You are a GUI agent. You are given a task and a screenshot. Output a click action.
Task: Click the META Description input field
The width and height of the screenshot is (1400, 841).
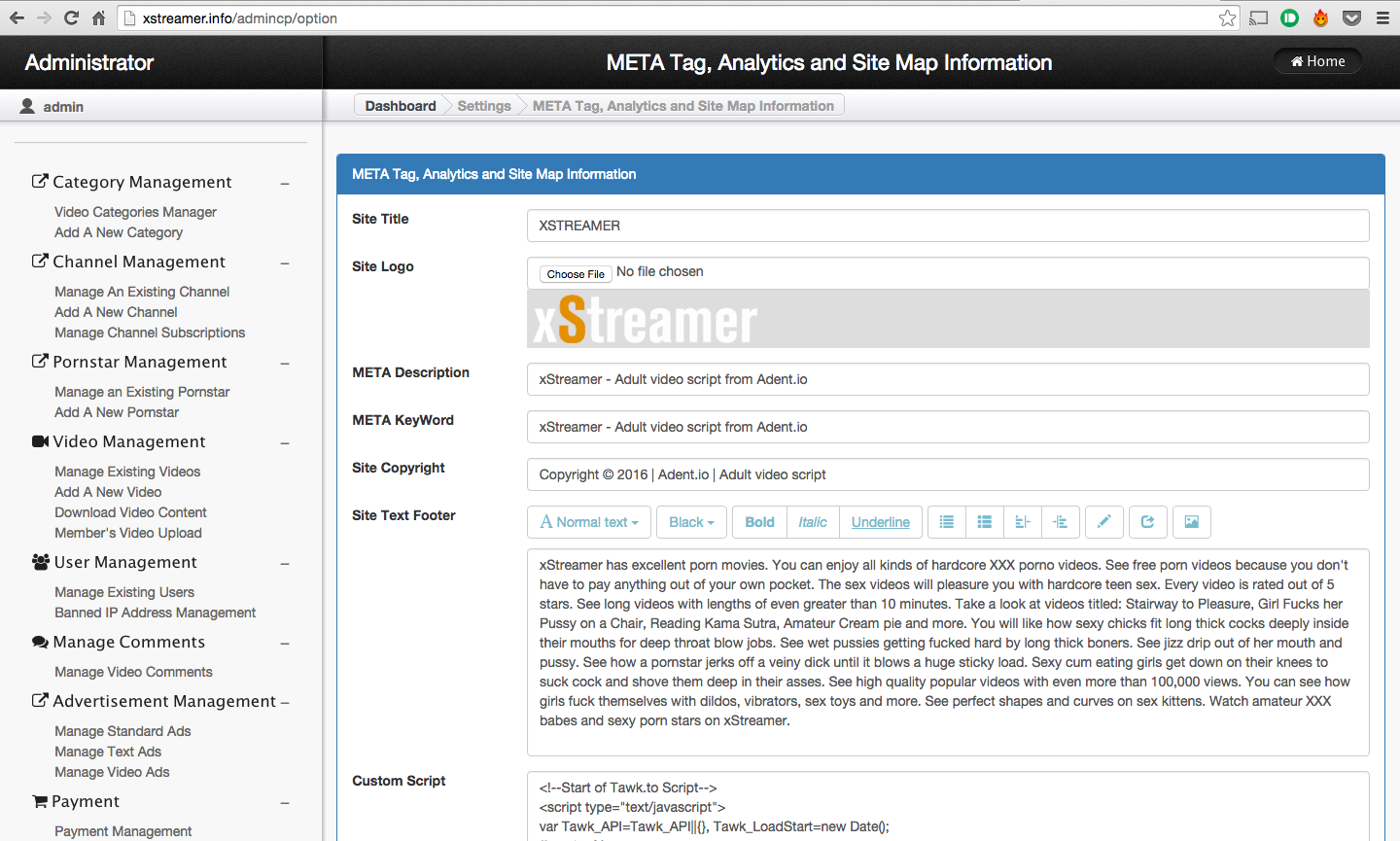(x=948, y=379)
